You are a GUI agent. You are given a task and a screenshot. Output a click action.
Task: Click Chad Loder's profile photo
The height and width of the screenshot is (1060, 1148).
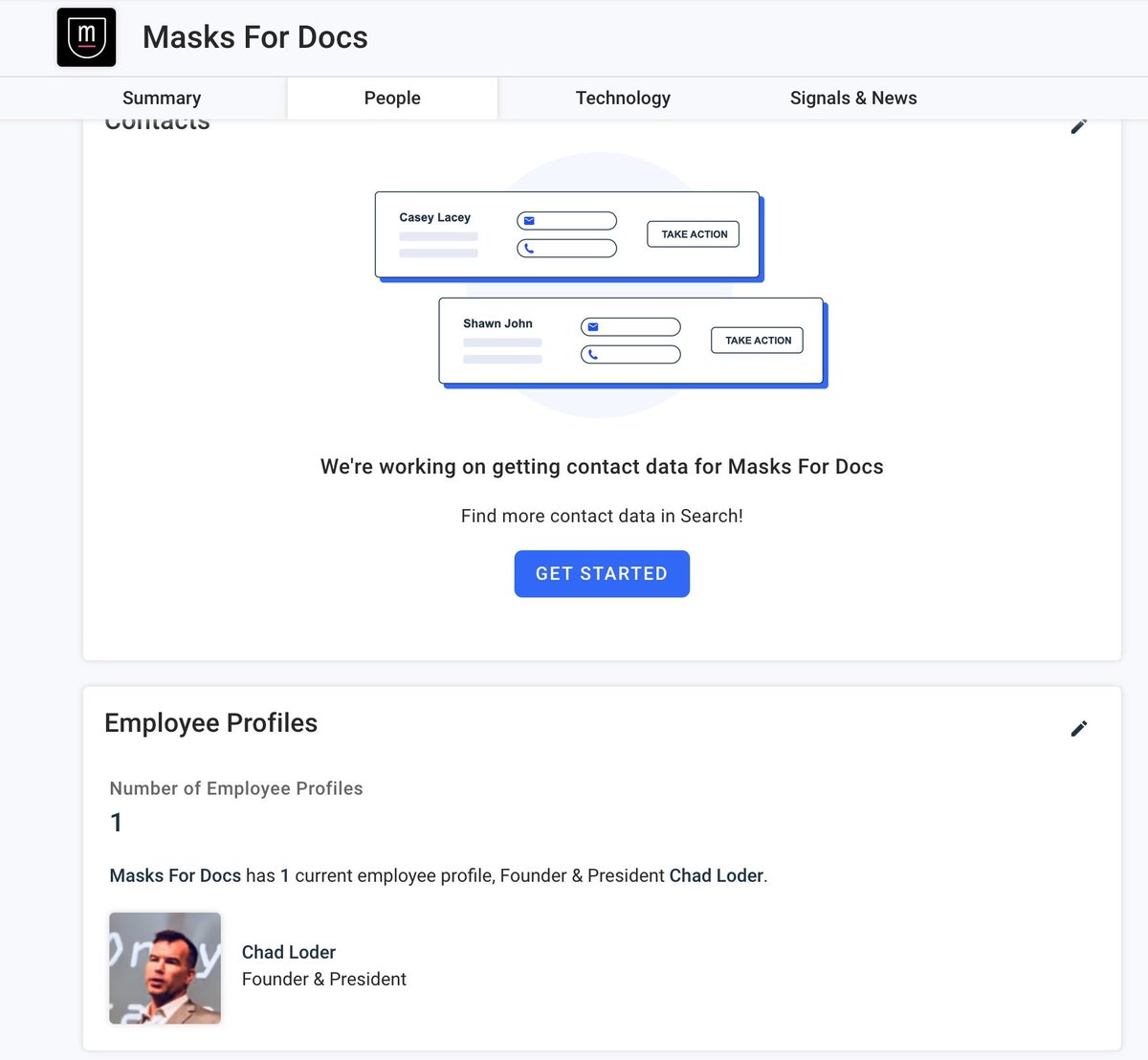tap(166, 968)
